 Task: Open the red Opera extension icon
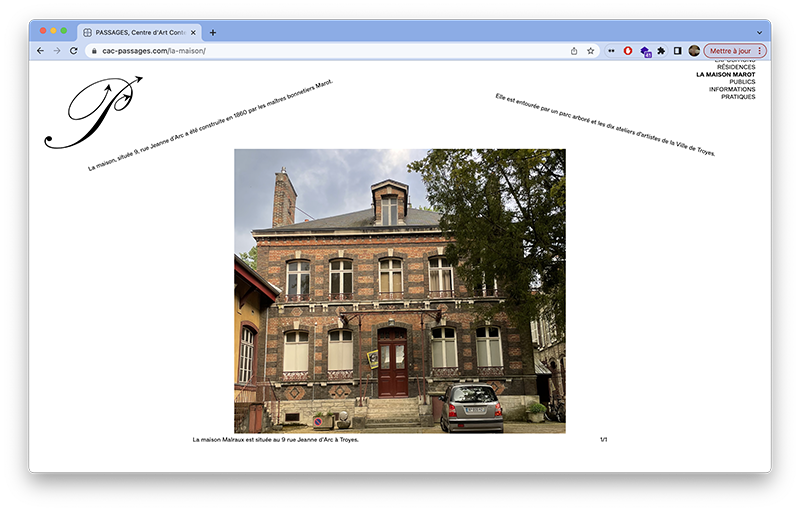pos(628,50)
